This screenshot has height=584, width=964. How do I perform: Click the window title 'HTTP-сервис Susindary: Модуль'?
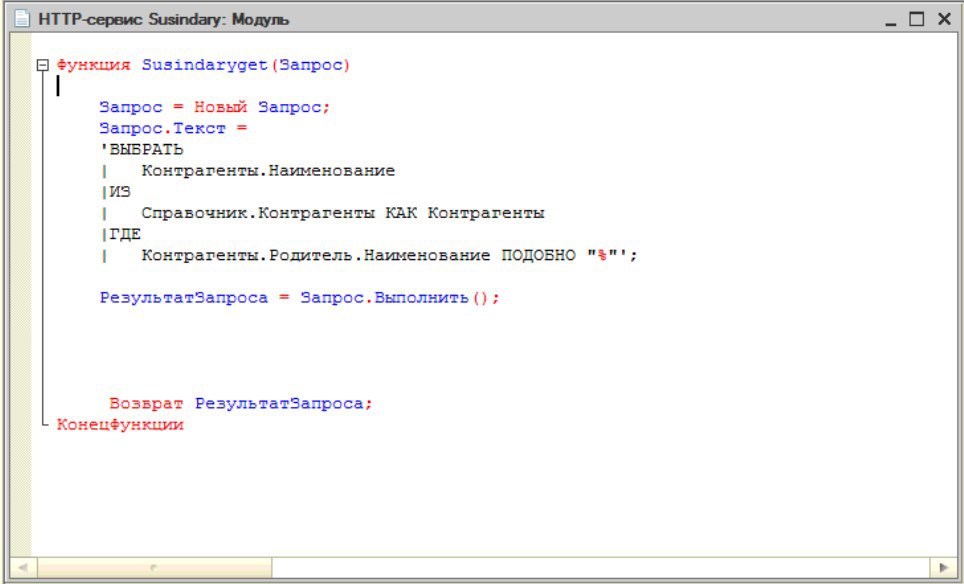(x=164, y=20)
